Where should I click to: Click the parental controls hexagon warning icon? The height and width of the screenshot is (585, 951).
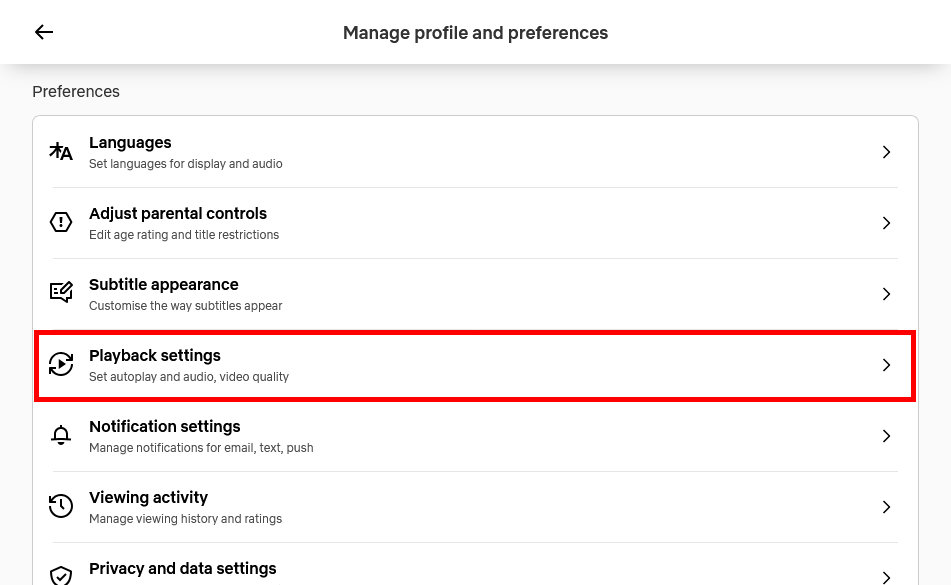(61, 222)
